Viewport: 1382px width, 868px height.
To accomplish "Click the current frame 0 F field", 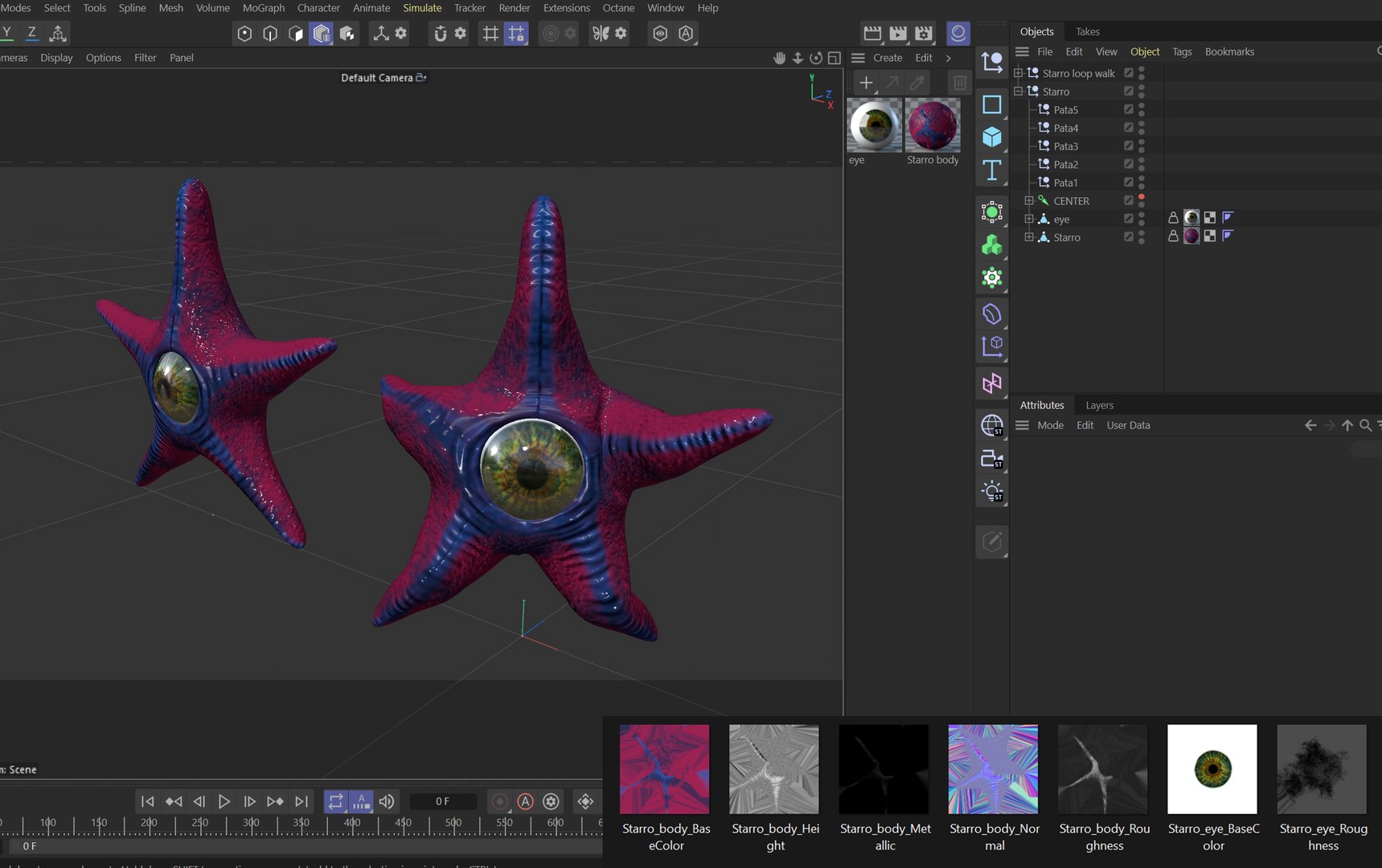I will click(443, 801).
